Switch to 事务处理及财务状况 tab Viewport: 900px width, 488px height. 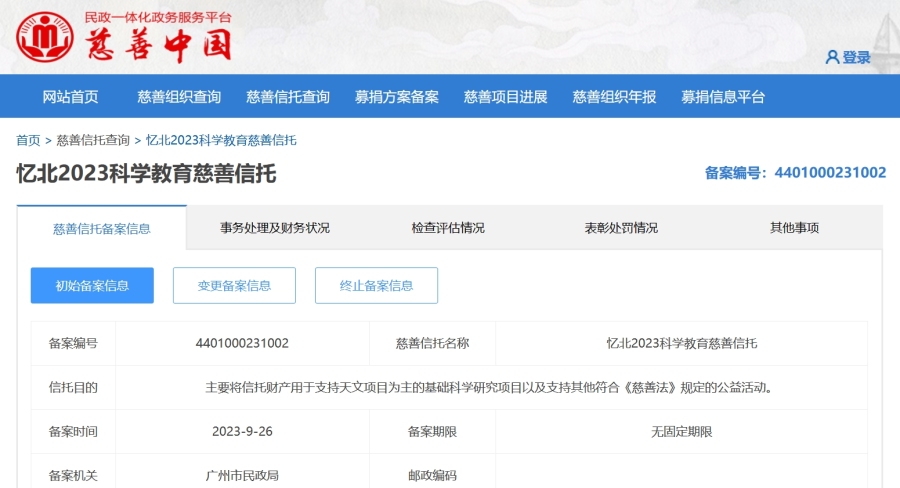coord(275,228)
